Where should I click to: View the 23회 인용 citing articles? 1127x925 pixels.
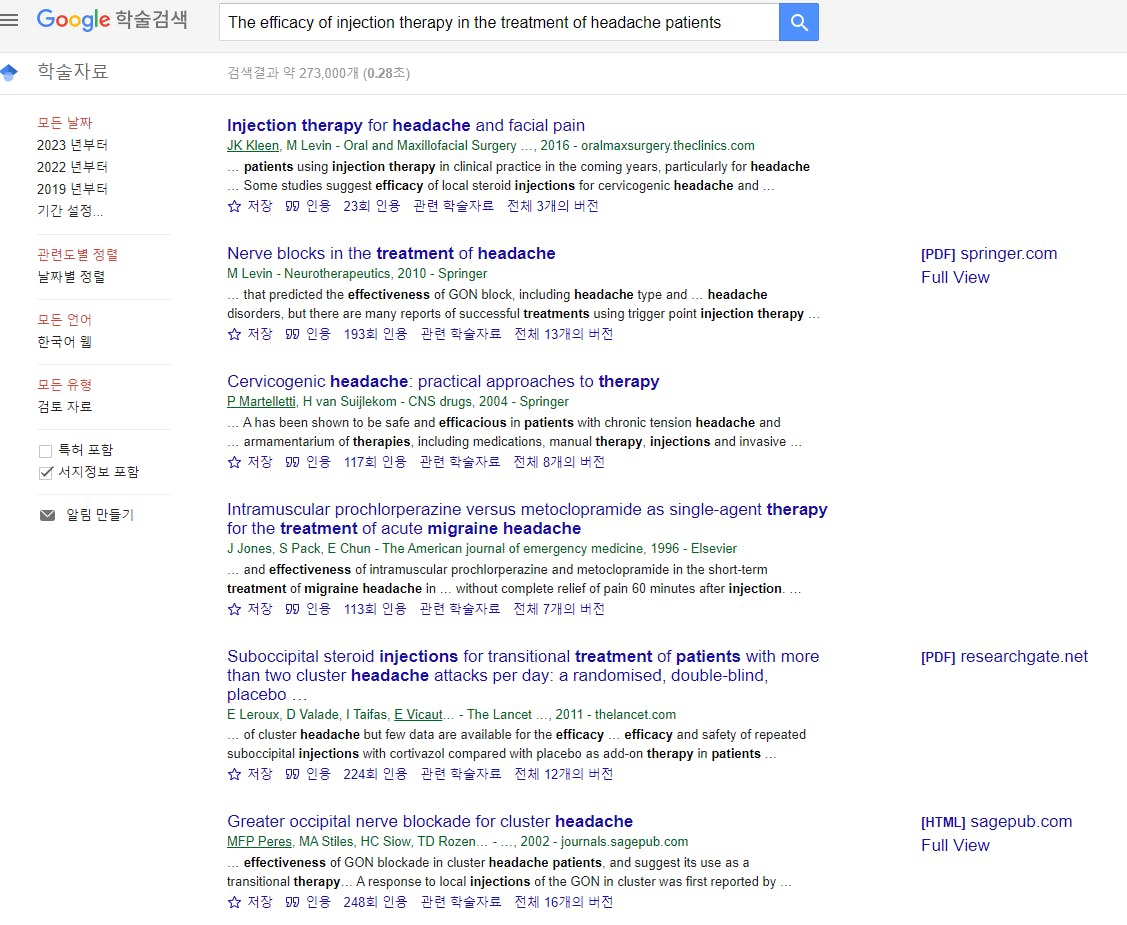tap(372, 206)
